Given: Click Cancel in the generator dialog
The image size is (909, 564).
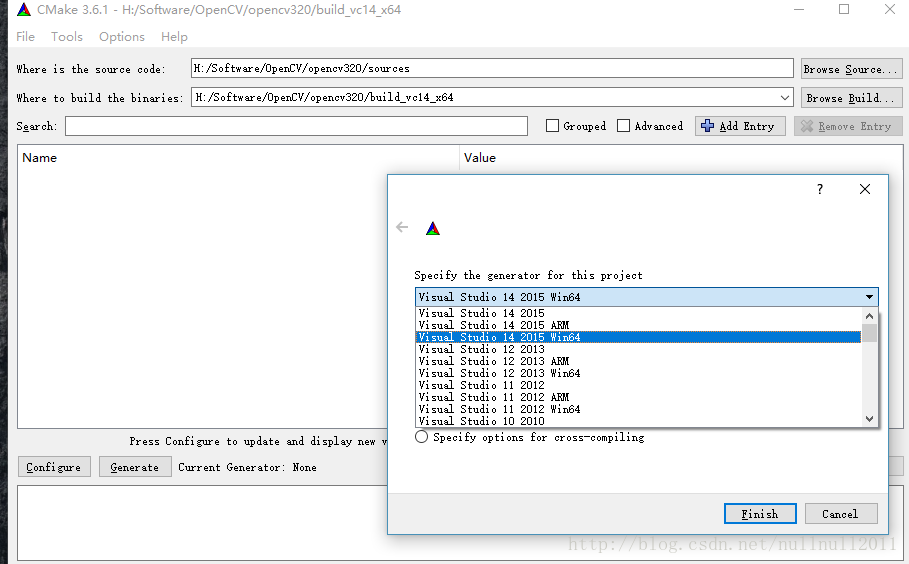Looking at the screenshot, I should click(x=841, y=514).
